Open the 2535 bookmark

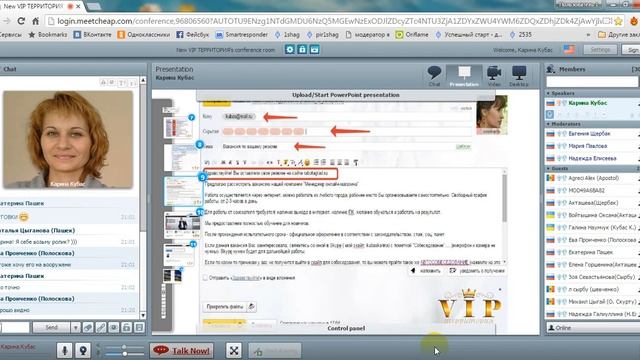(x=520, y=35)
